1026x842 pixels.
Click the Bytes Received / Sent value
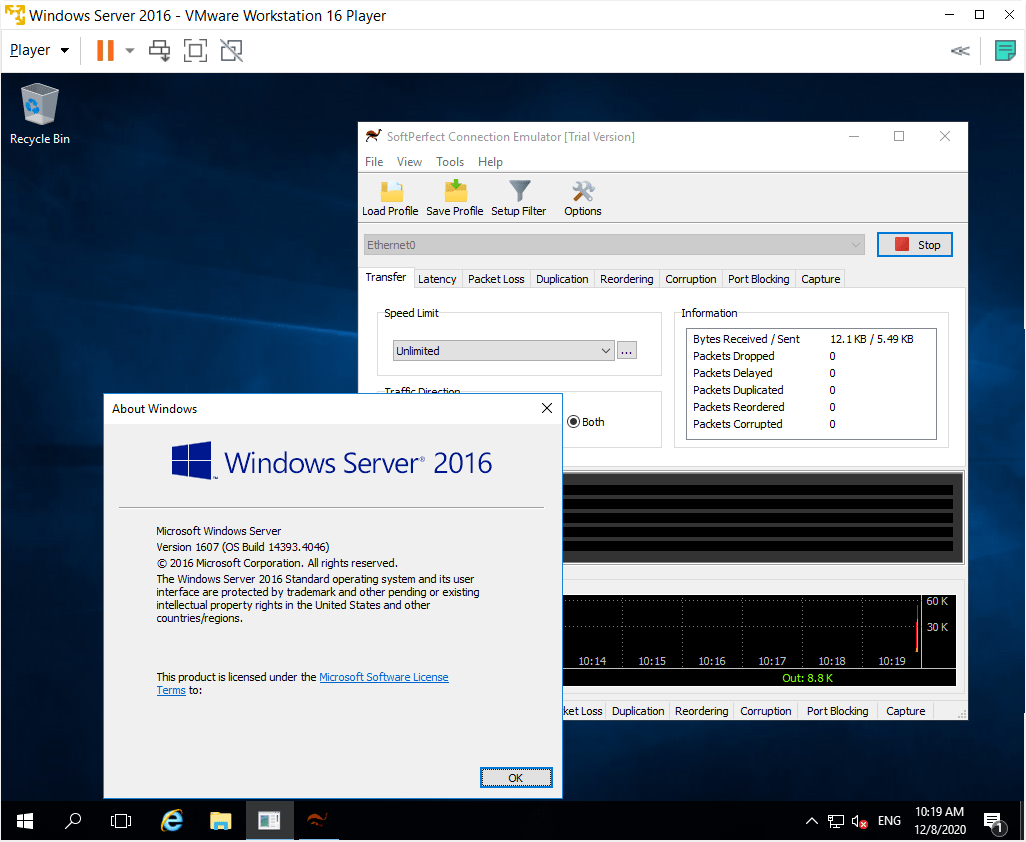872,340
